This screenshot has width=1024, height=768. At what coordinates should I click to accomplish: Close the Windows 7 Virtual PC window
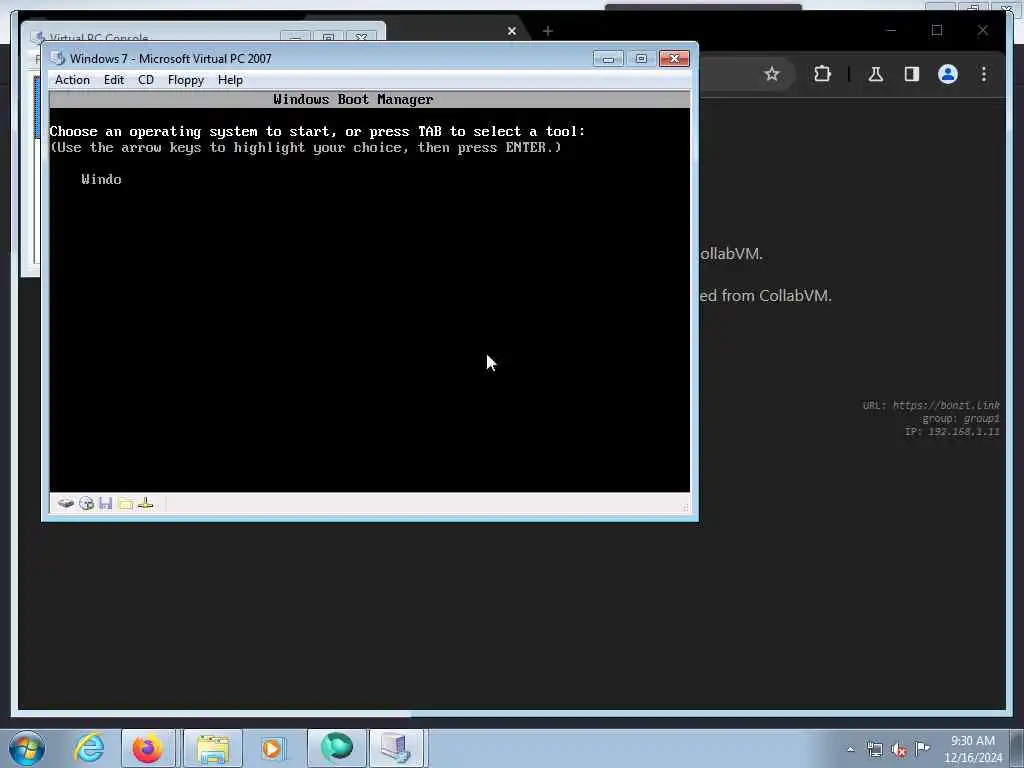coord(674,59)
